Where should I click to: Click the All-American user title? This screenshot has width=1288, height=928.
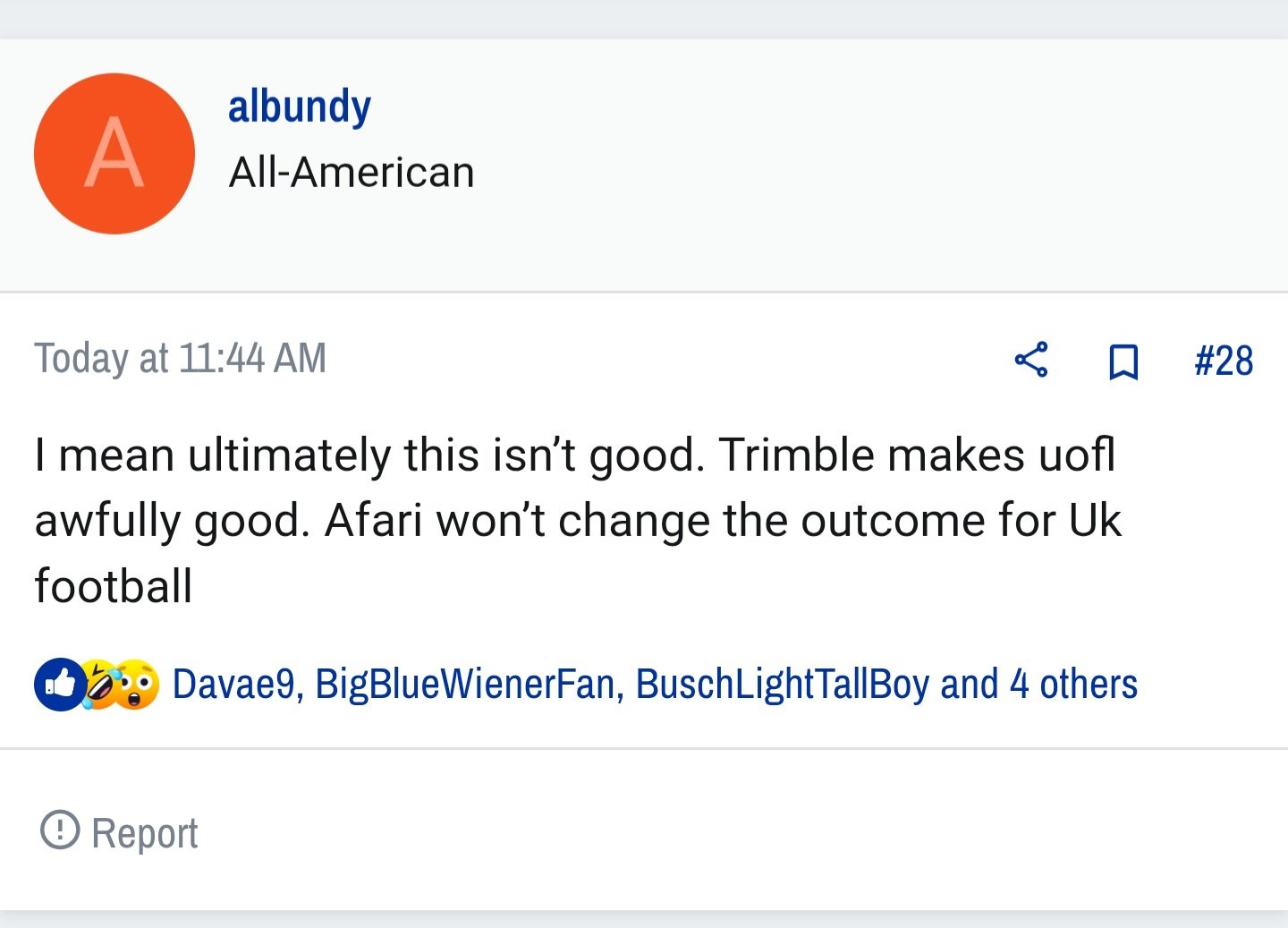click(x=352, y=172)
